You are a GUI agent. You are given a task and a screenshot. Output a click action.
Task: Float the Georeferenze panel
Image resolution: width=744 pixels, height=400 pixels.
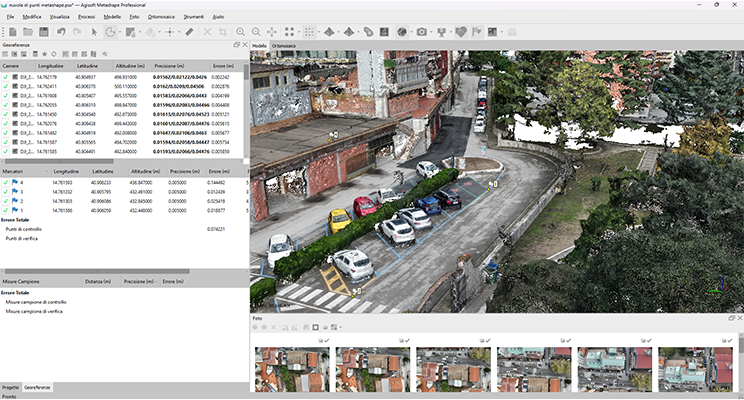coord(236,45)
